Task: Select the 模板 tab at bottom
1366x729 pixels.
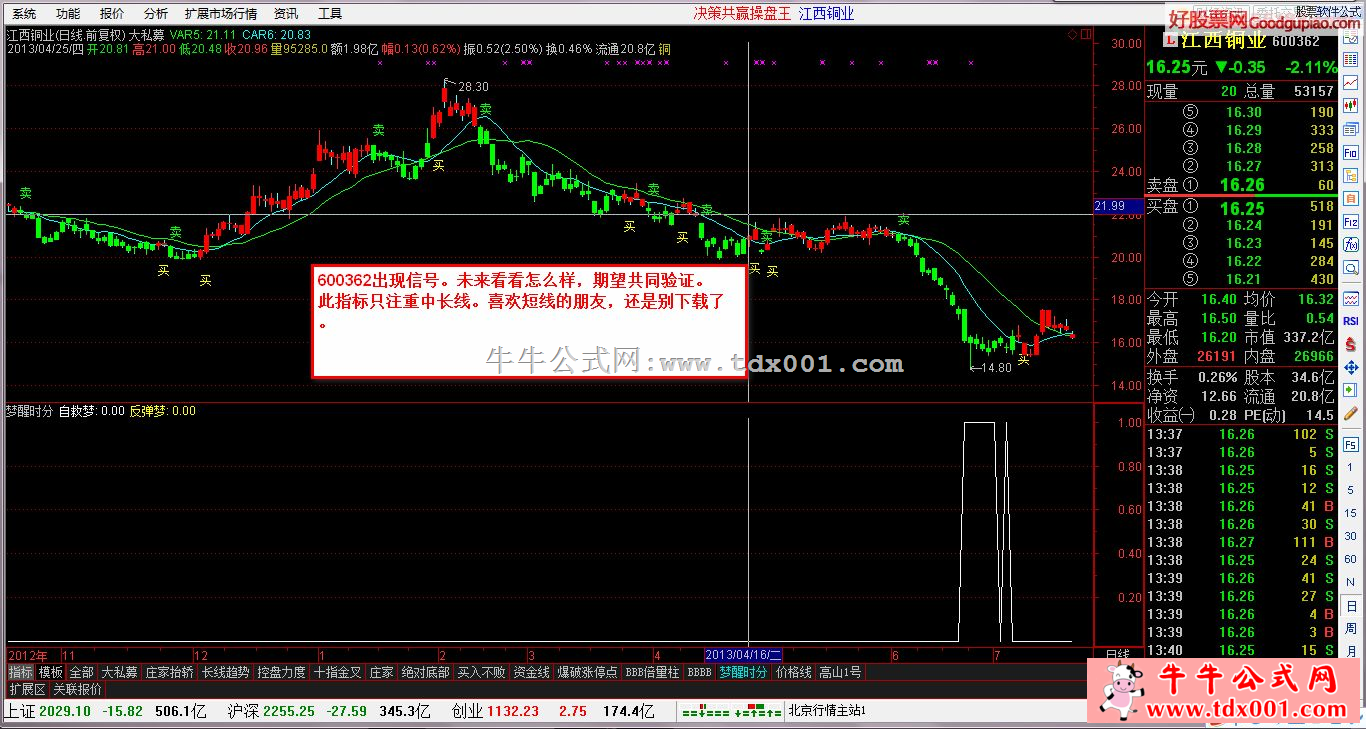Action: pos(50,672)
